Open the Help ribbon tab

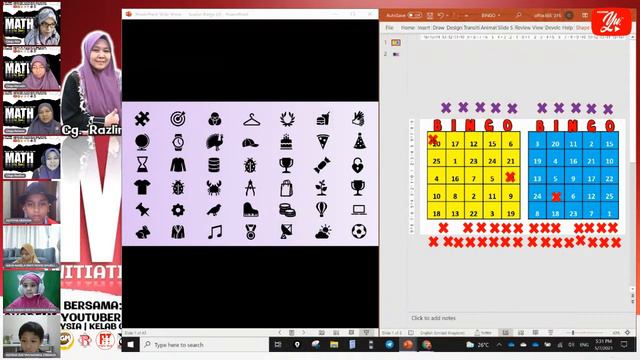click(567, 27)
